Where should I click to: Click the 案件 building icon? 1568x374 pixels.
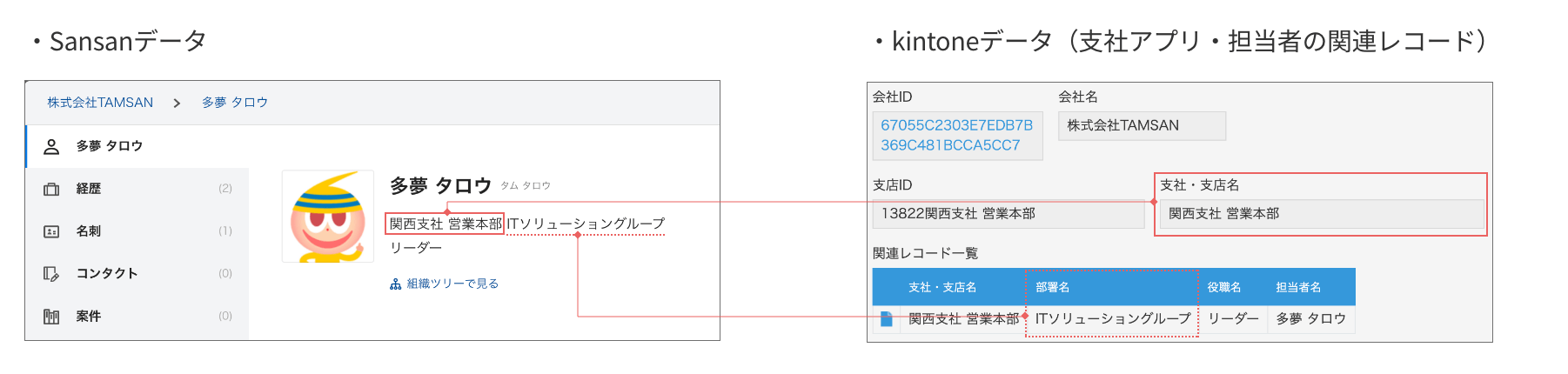(51, 317)
